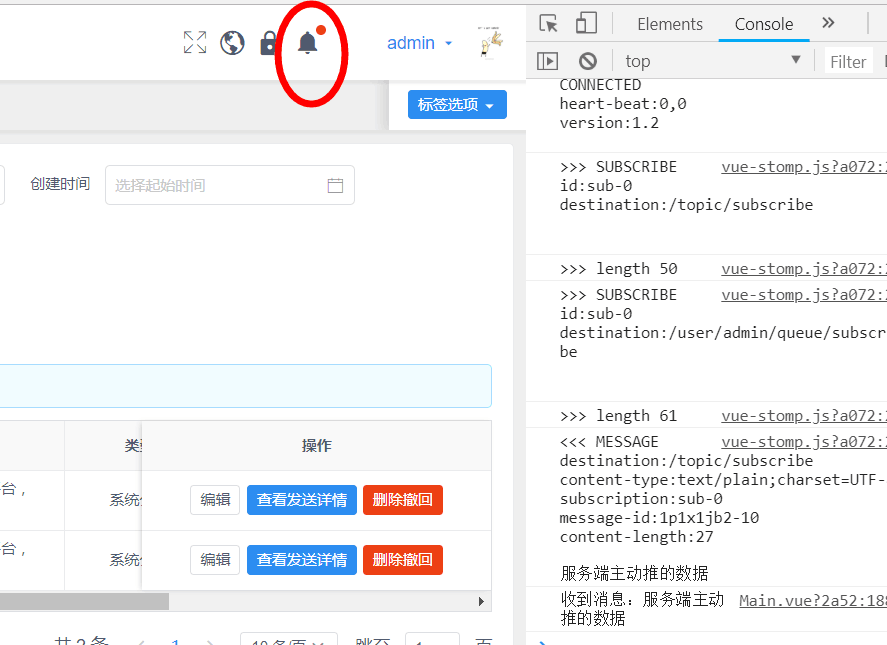
Task: Click the fullscreen toggle icon
Action: click(195, 43)
